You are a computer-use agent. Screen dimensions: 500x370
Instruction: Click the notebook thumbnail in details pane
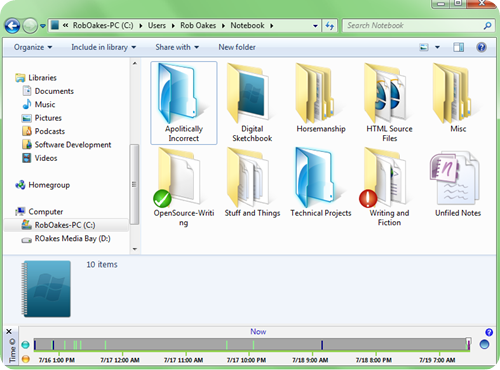46,289
